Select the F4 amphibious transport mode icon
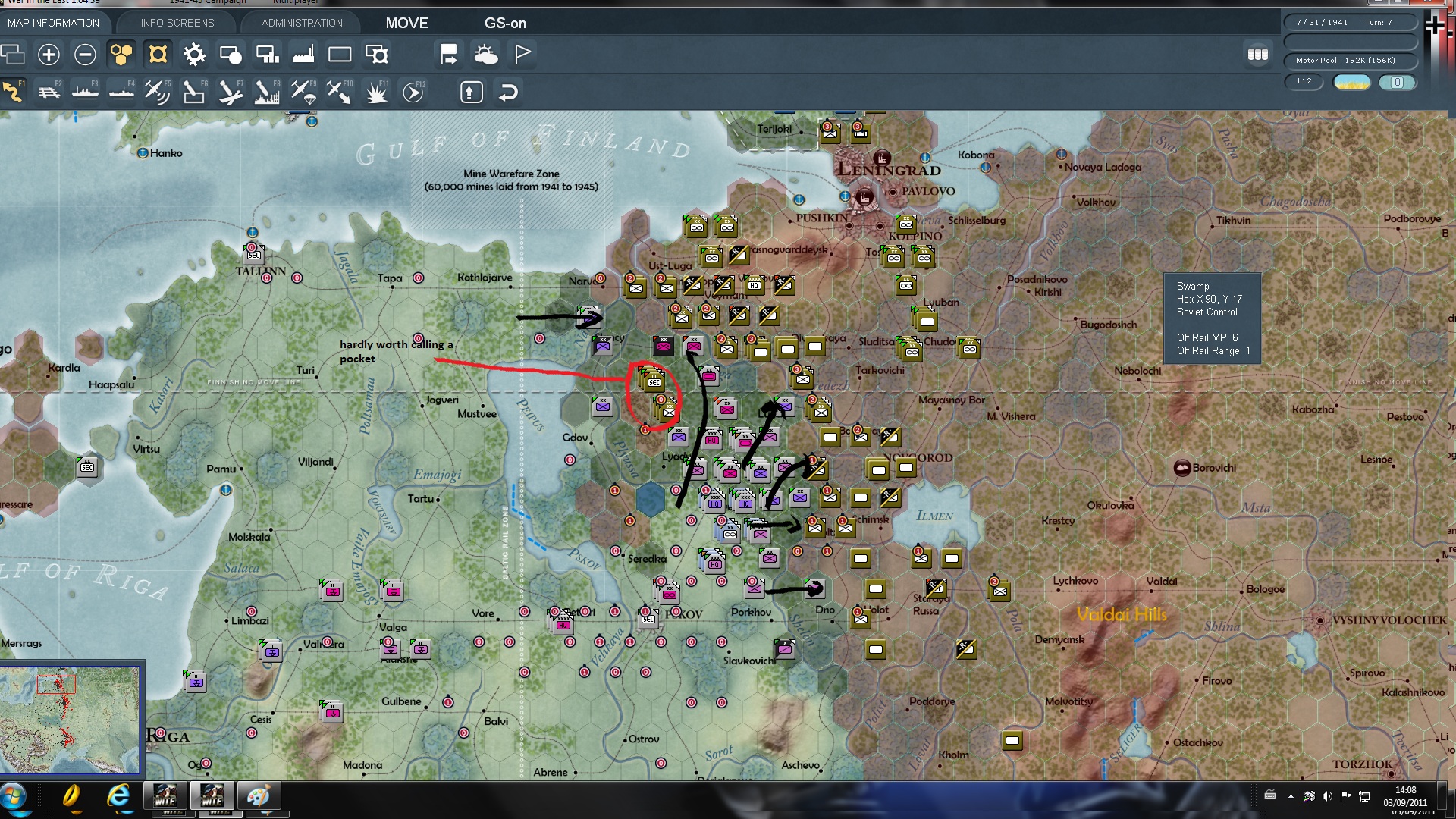 121,93
